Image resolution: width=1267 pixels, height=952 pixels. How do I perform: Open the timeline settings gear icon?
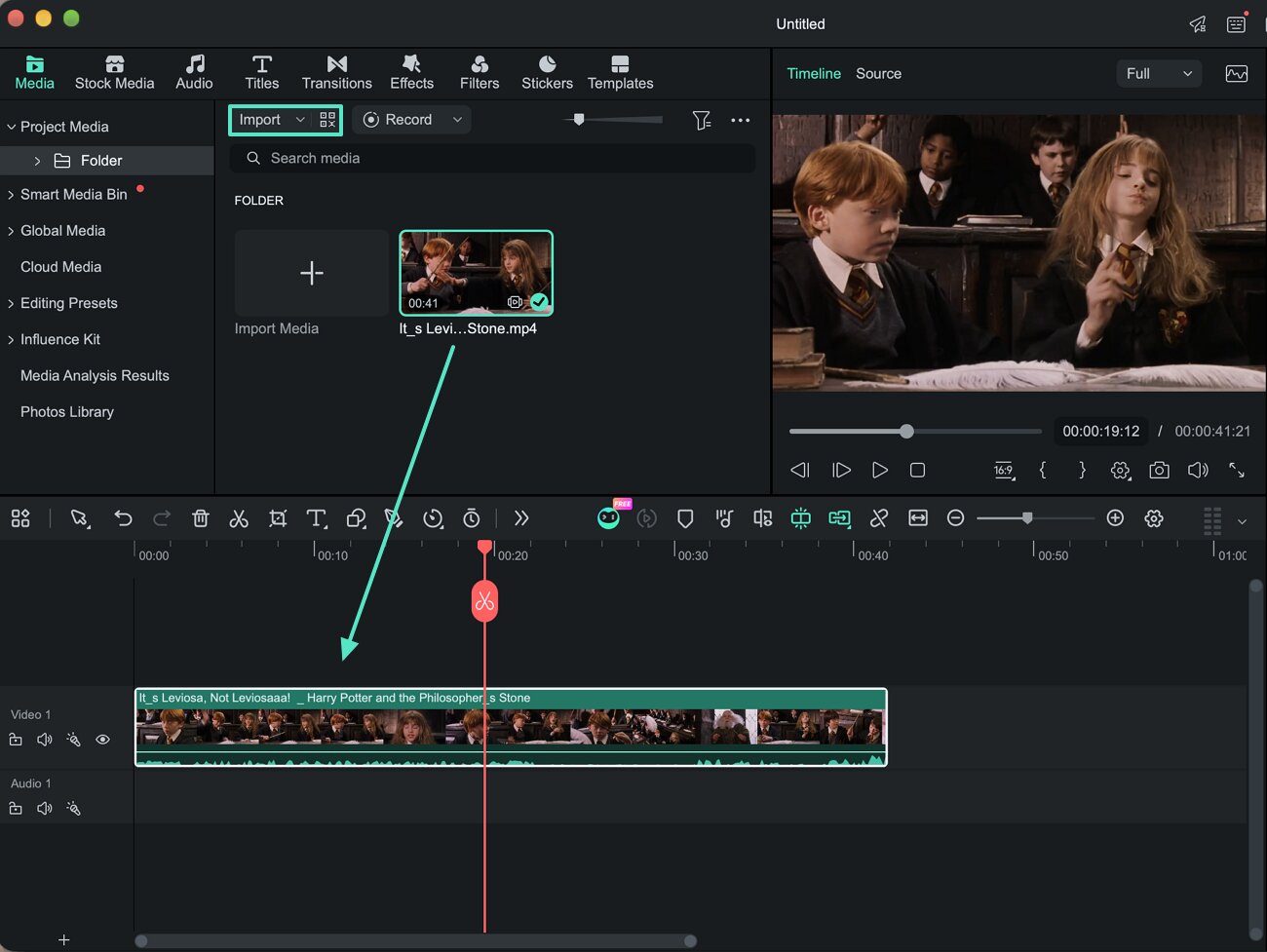click(x=1154, y=518)
